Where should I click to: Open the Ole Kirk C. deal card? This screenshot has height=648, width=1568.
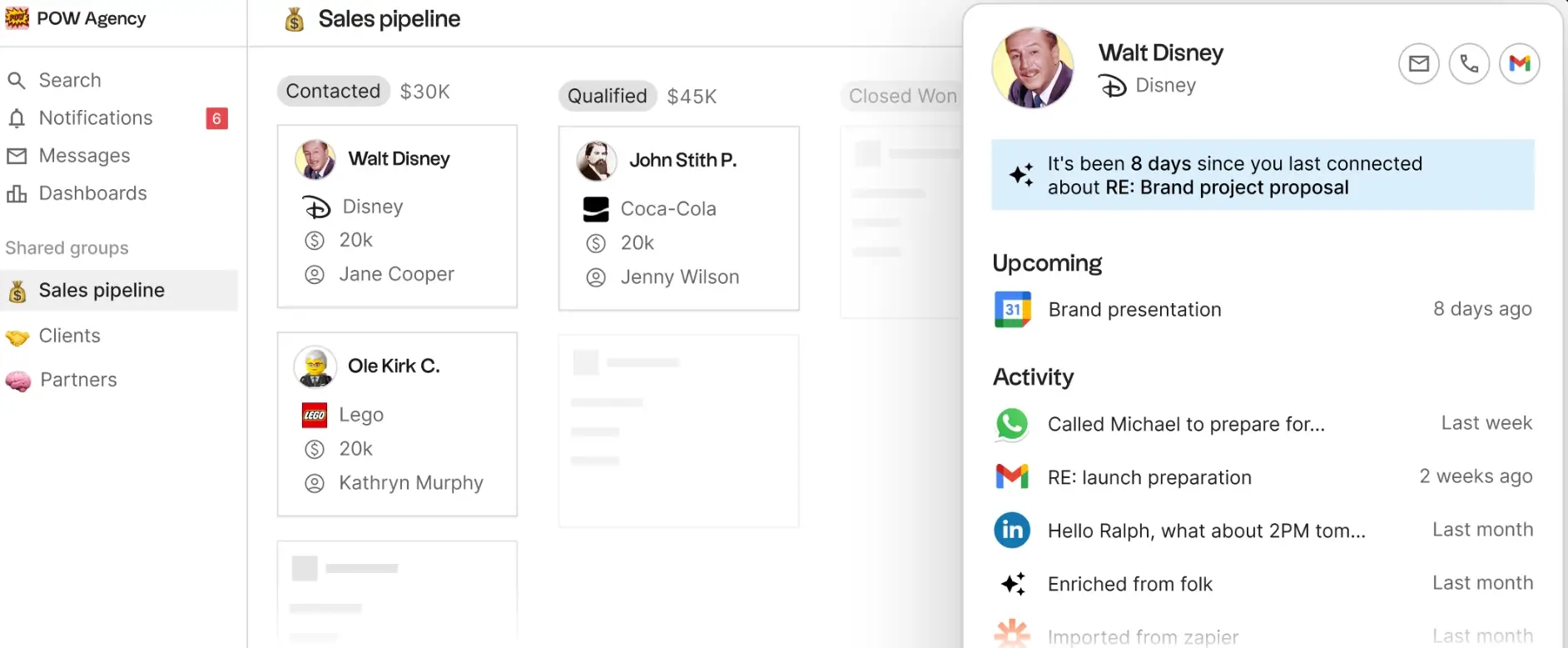397,424
